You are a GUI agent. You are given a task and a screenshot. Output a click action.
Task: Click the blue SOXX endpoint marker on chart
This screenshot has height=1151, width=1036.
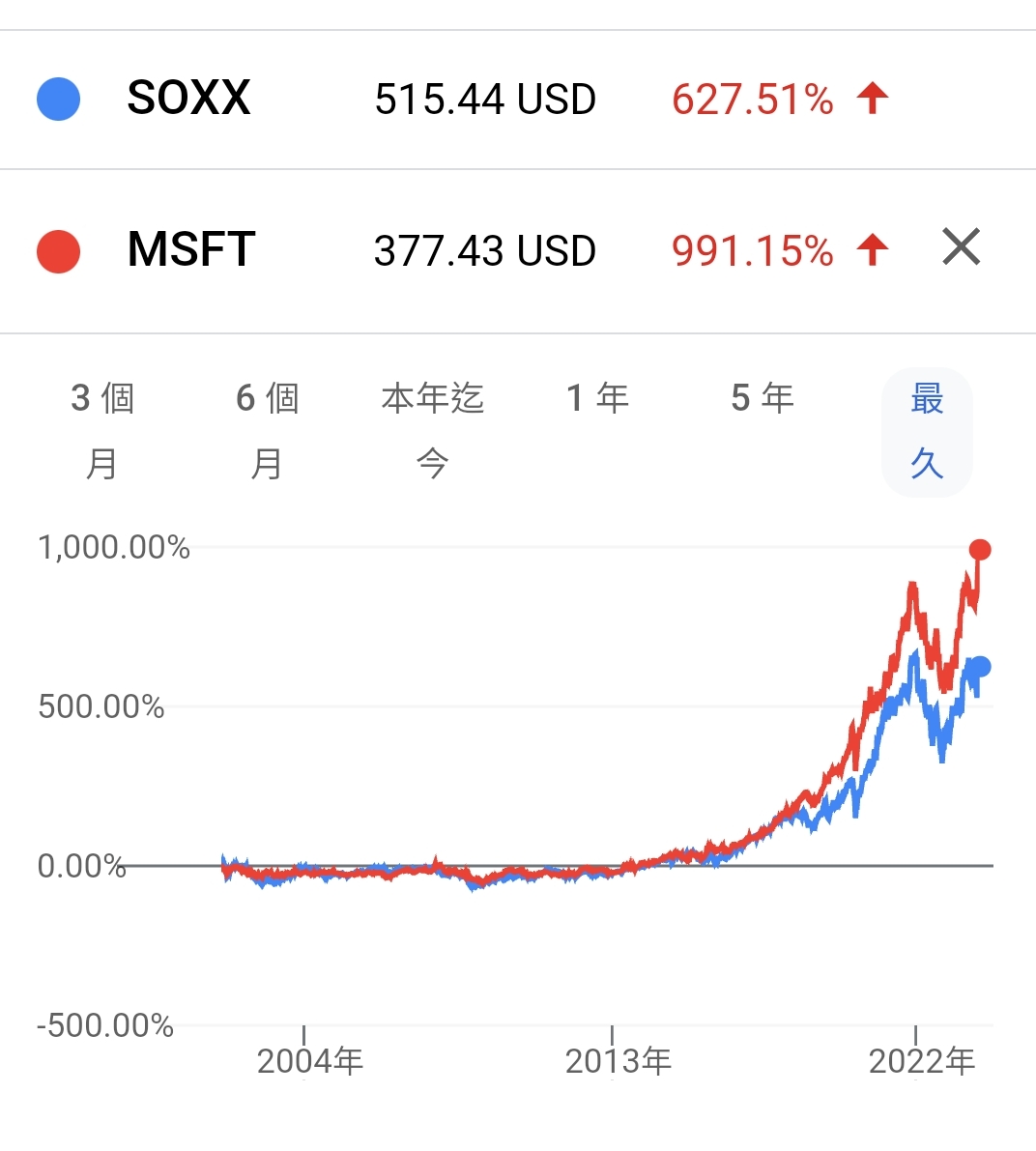point(980,667)
